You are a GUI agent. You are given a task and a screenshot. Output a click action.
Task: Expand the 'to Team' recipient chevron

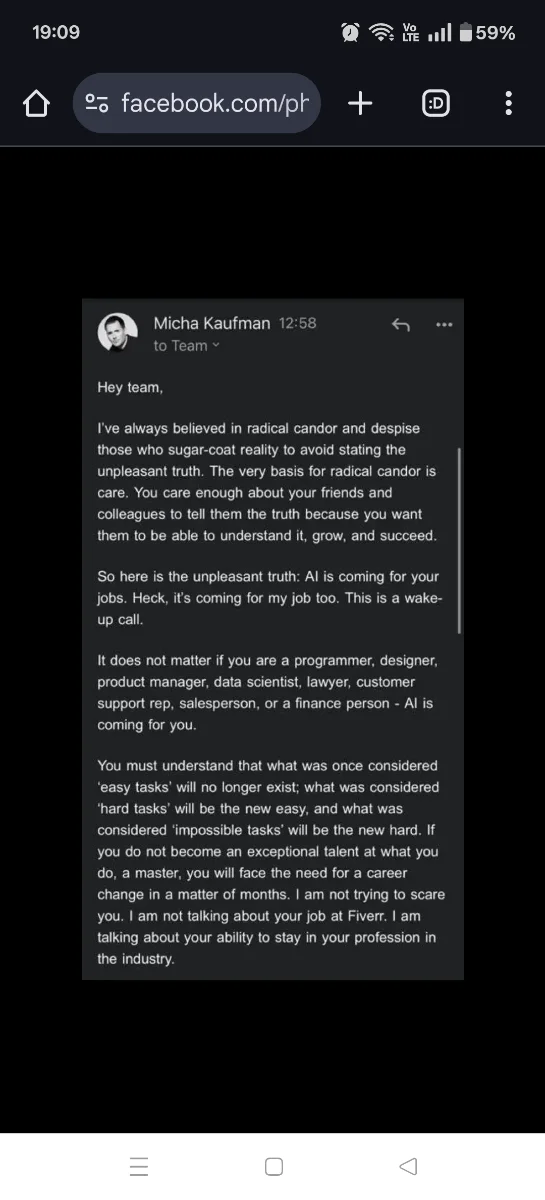[x=215, y=346]
